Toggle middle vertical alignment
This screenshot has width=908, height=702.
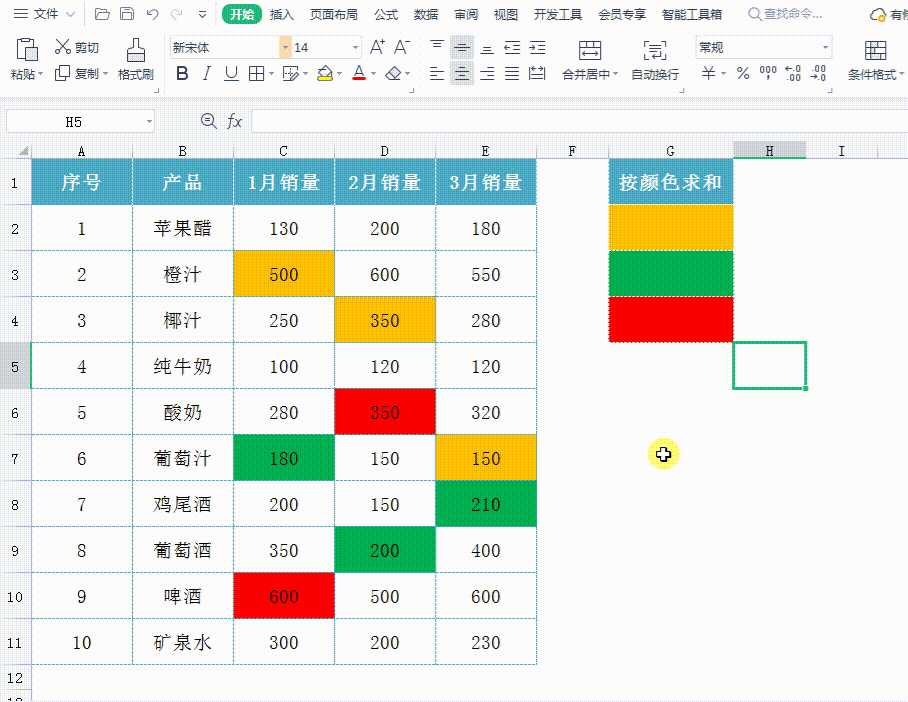point(462,47)
